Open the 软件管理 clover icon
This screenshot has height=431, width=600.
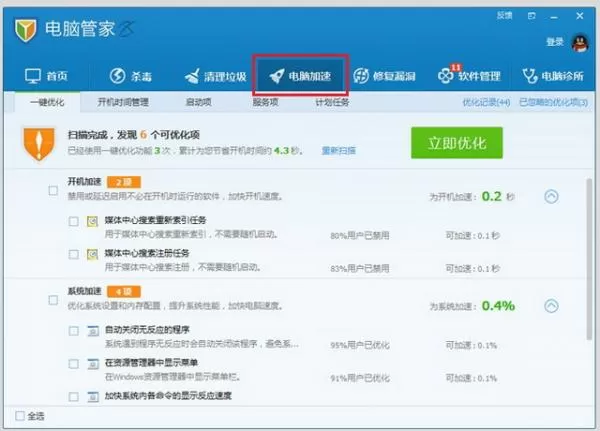point(445,75)
